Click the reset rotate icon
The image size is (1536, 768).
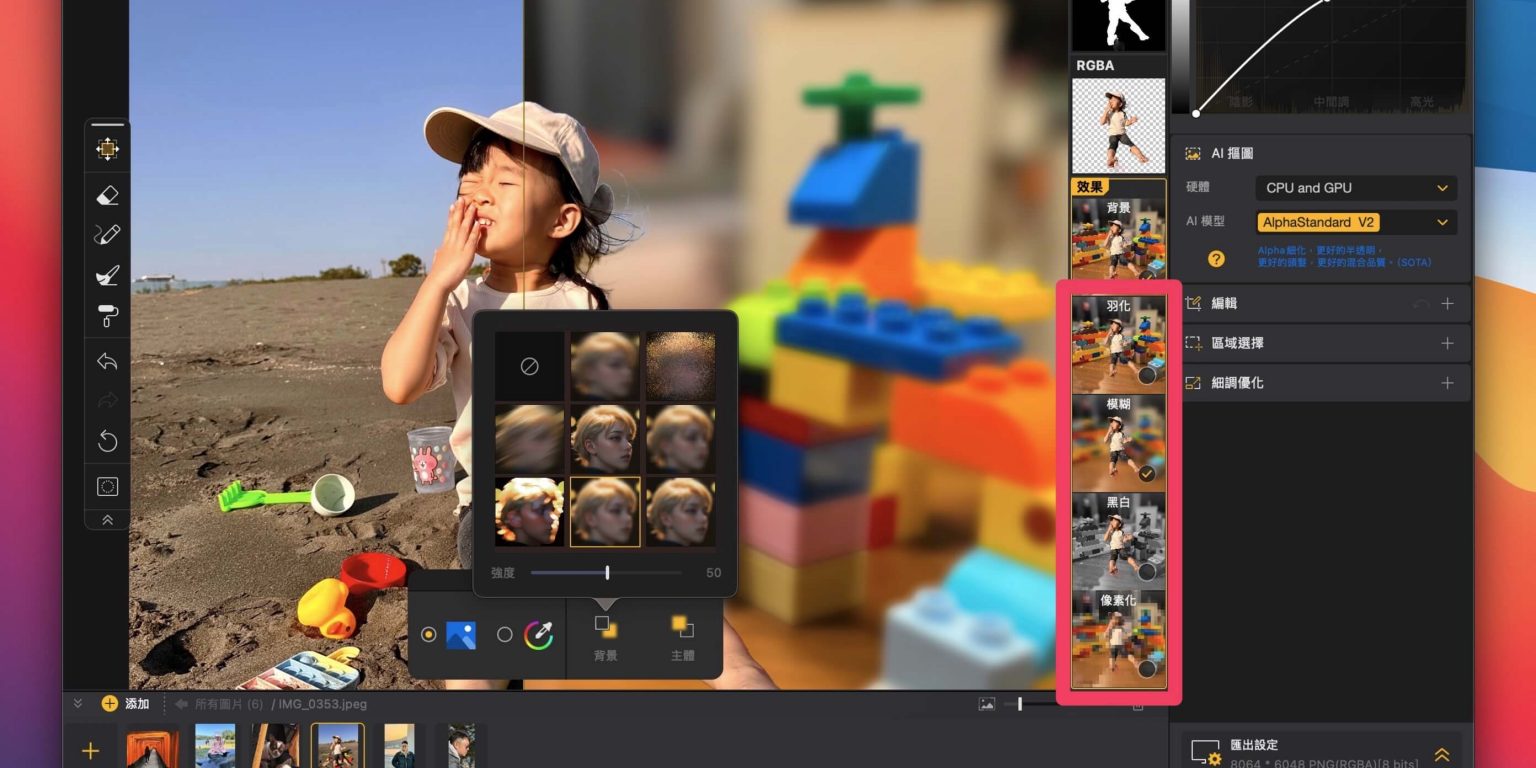(x=107, y=441)
